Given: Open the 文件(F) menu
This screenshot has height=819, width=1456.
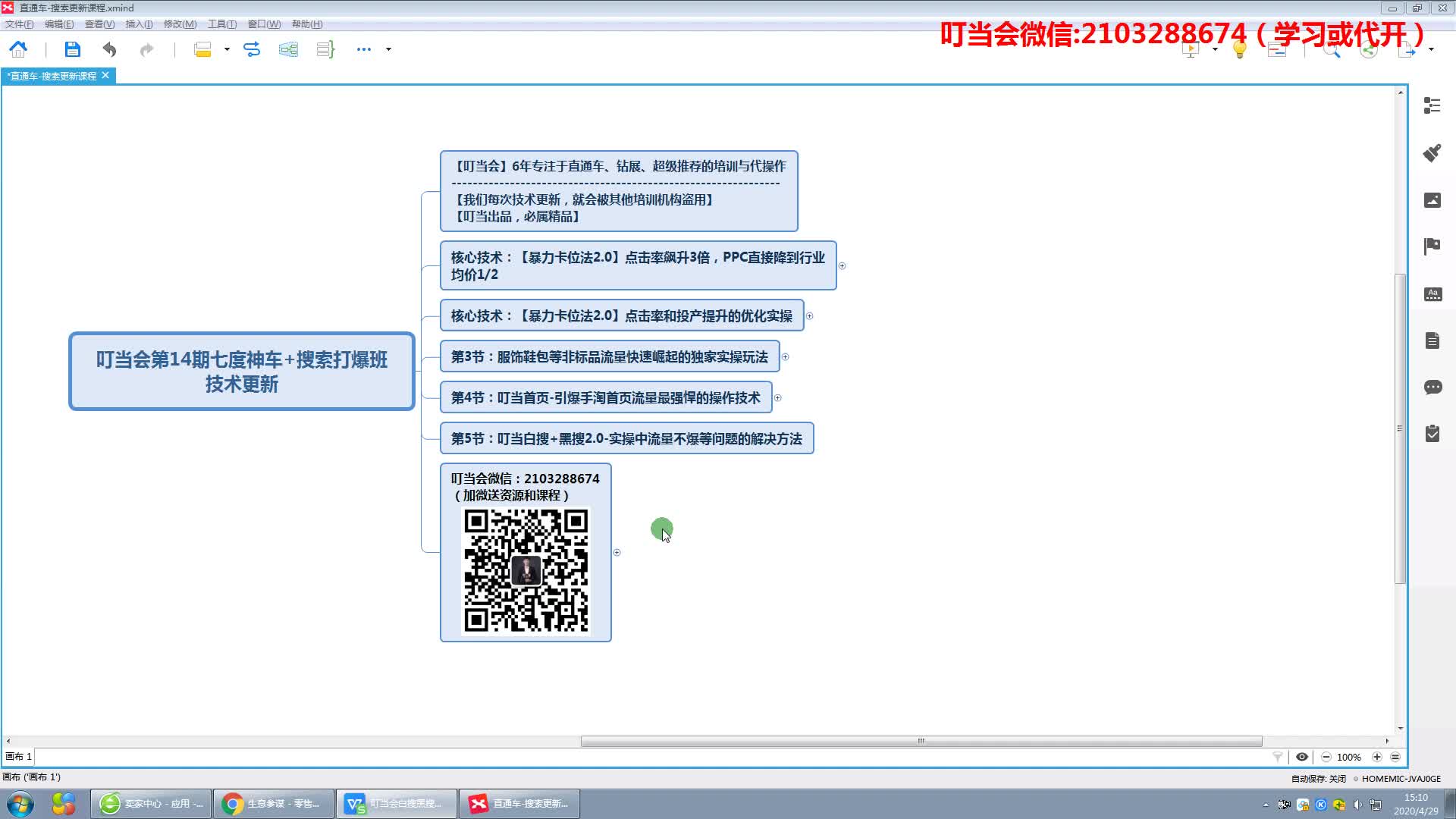Looking at the screenshot, I should (x=20, y=24).
